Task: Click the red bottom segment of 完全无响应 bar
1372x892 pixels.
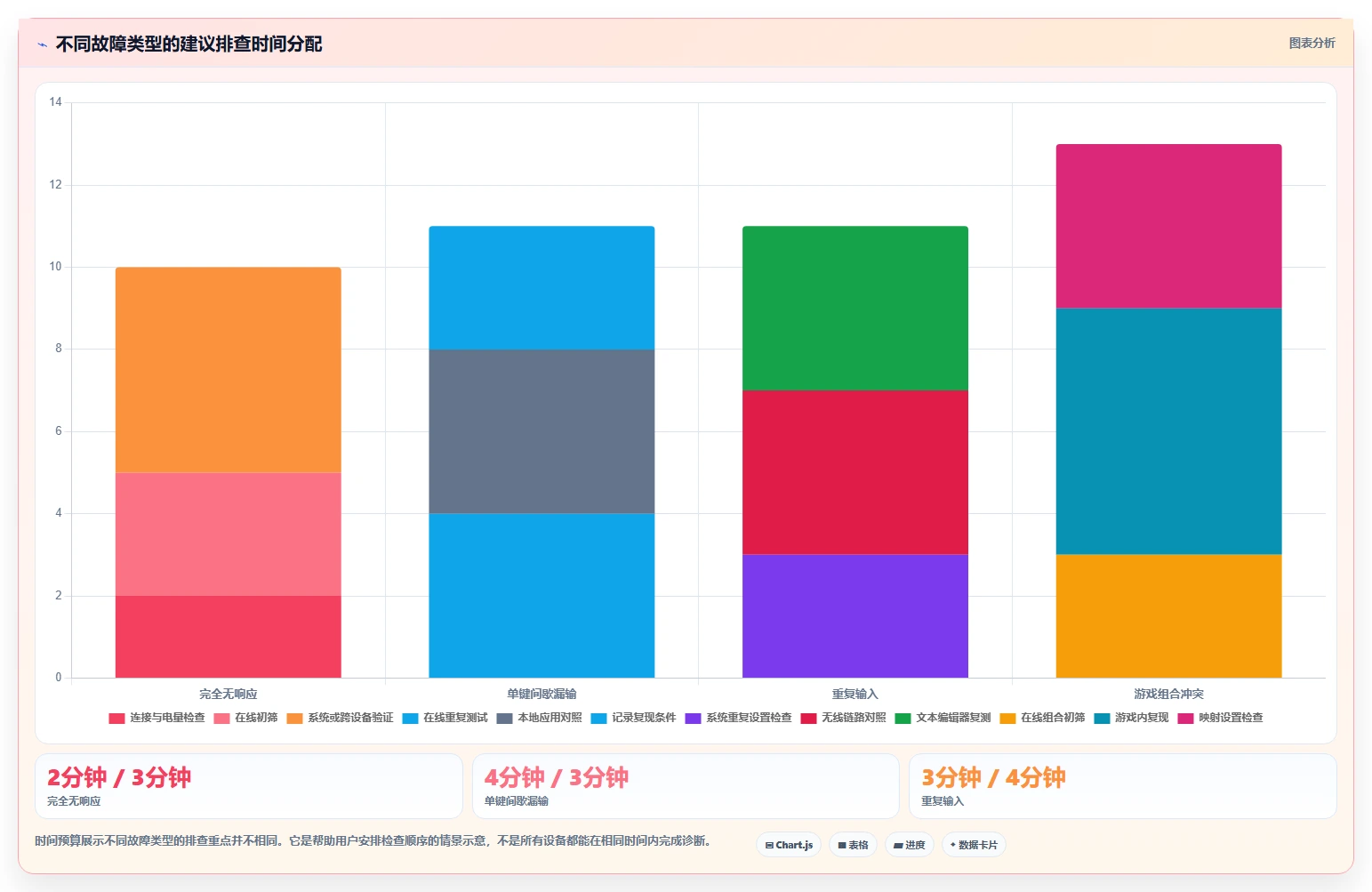Action: tap(229, 637)
